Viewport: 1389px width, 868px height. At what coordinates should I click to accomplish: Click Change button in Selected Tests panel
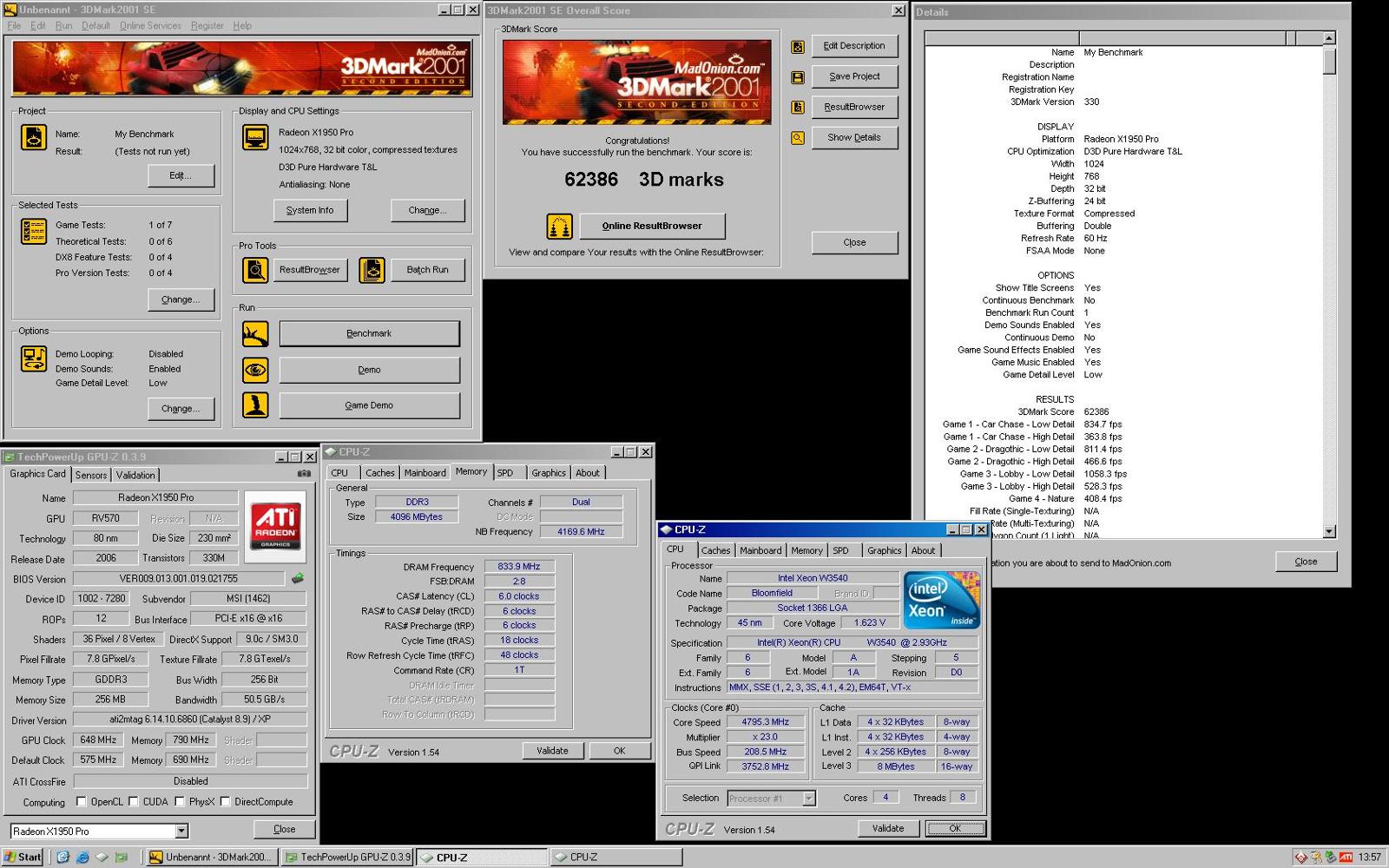pos(181,299)
